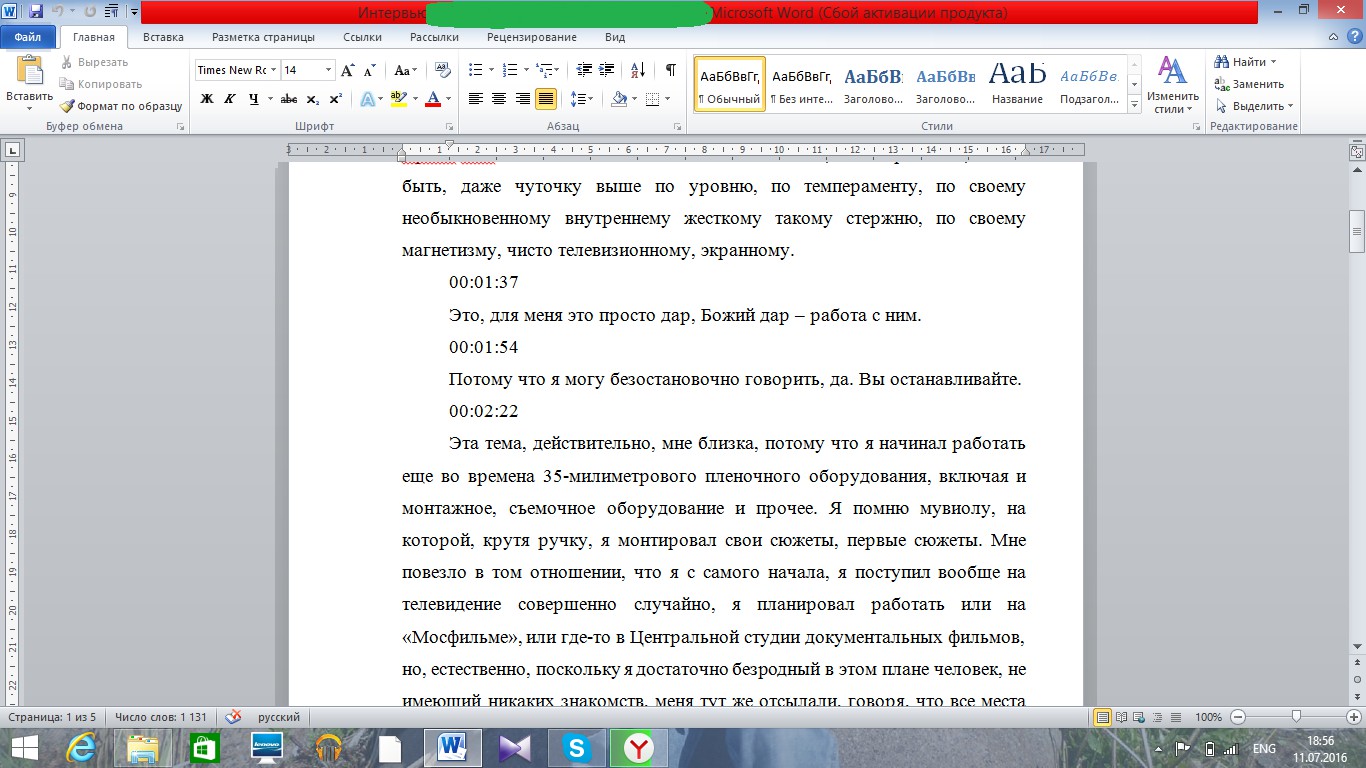Image resolution: width=1366 pixels, height=768 pixels.
Task: Click Cut (Вырезать) scissors command
Action: (x=94, y=62)
